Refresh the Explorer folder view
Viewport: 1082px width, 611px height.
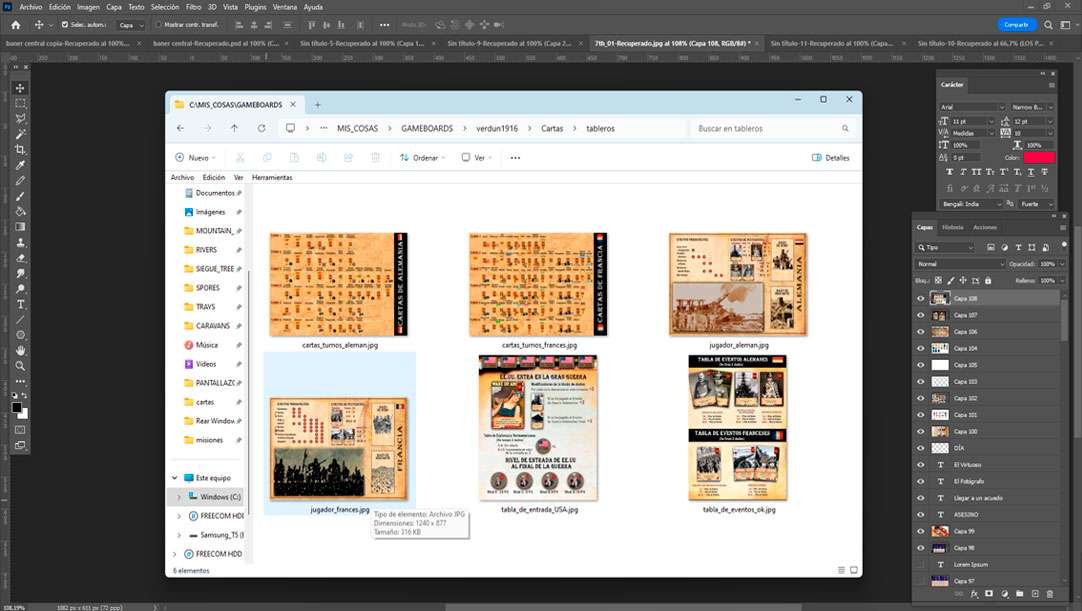pyautogui.click(x=261, y=128)
